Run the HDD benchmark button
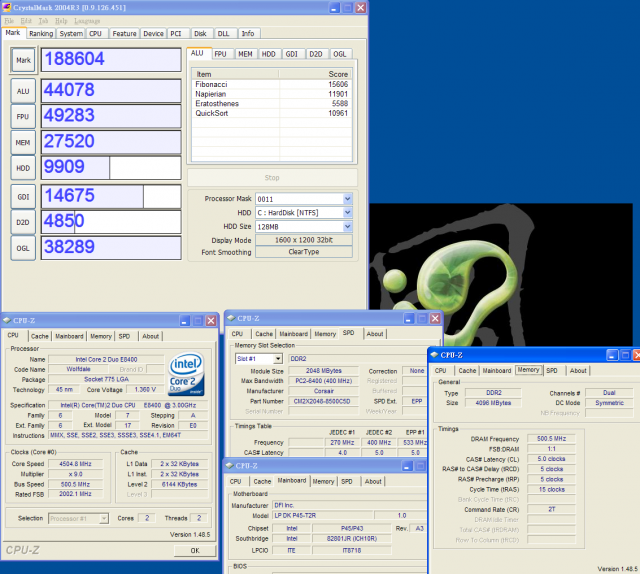640x574 pixels. click(23, 168)
